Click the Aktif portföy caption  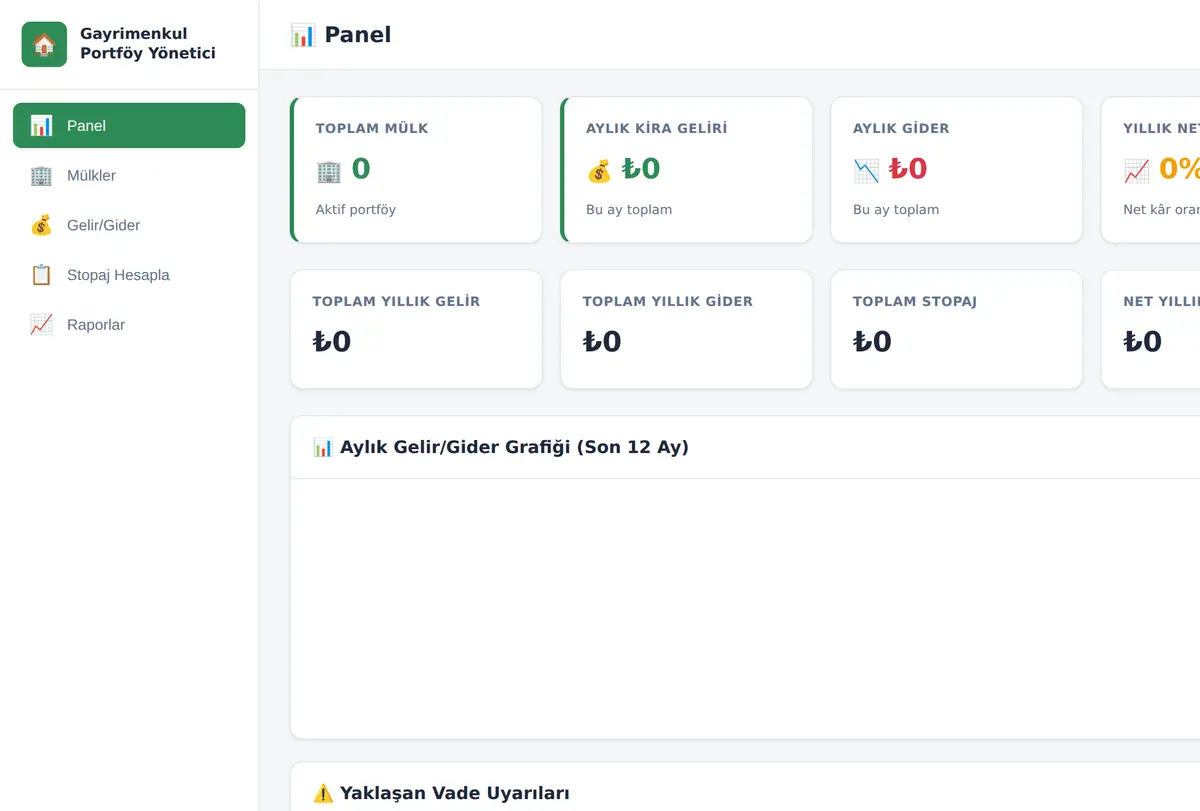(x=356, y=210)
